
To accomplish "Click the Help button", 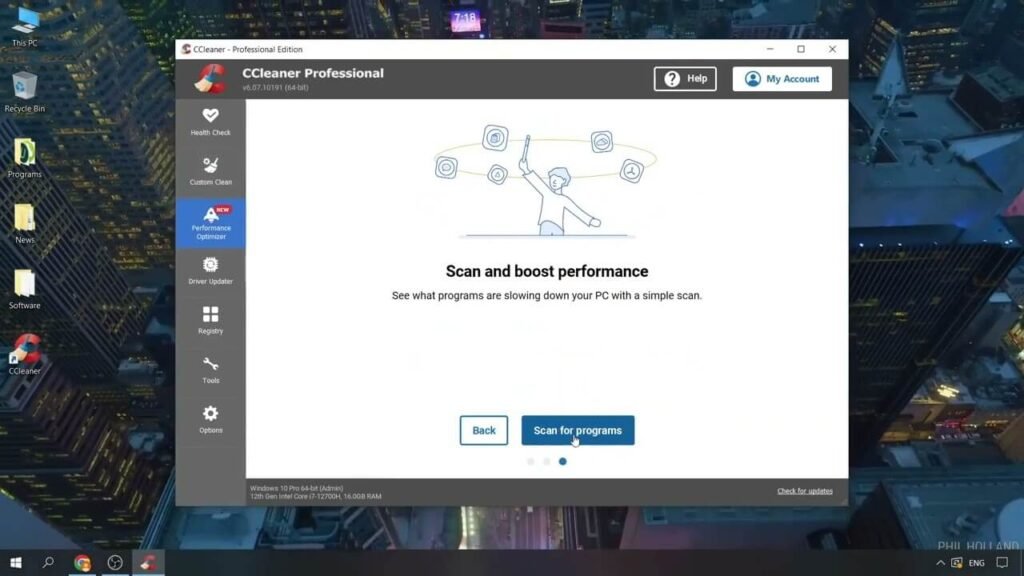I will 685,78.
